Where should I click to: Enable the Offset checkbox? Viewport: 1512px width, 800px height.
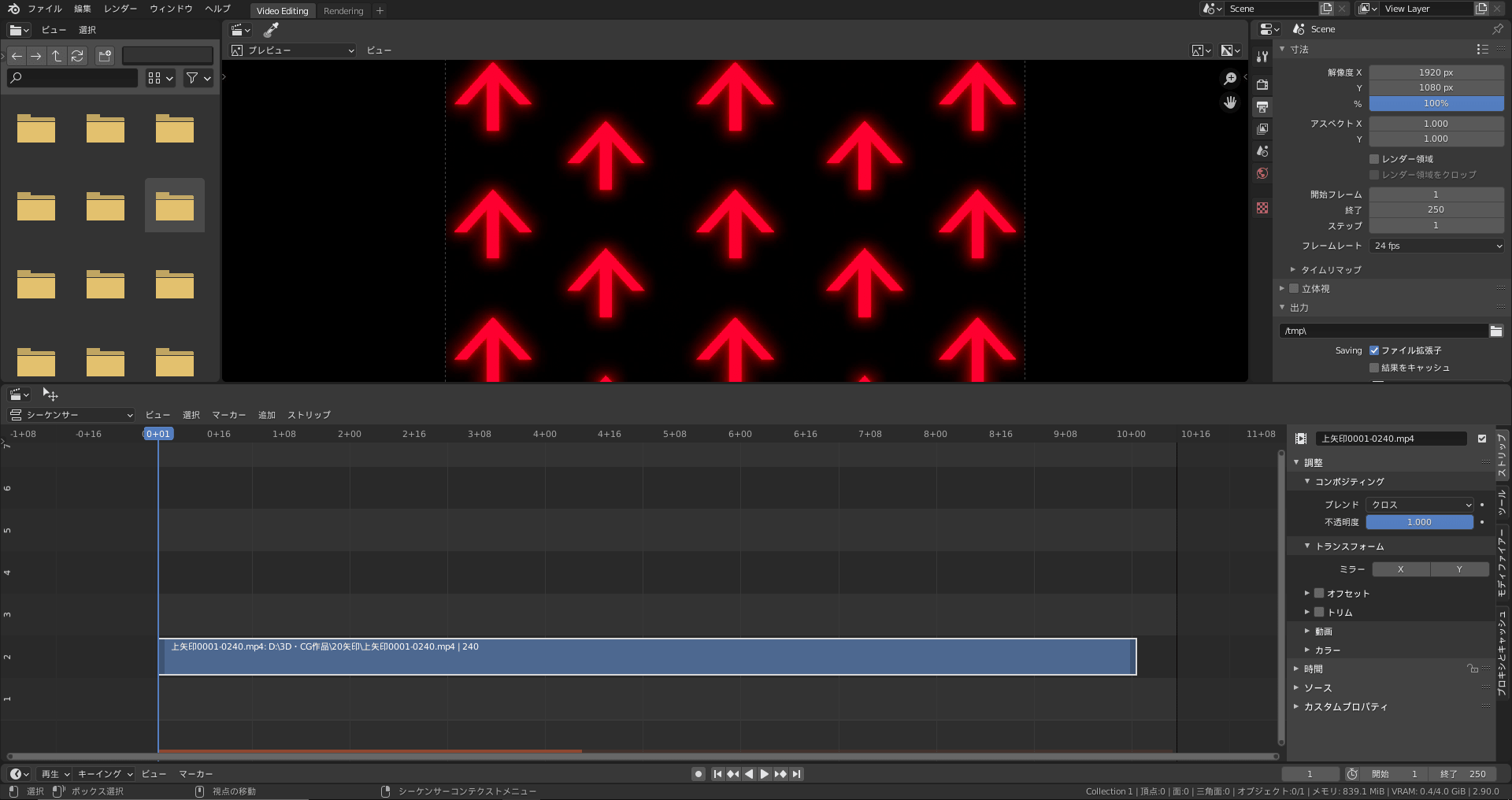pyautogui.click(x=1319, y=593)
